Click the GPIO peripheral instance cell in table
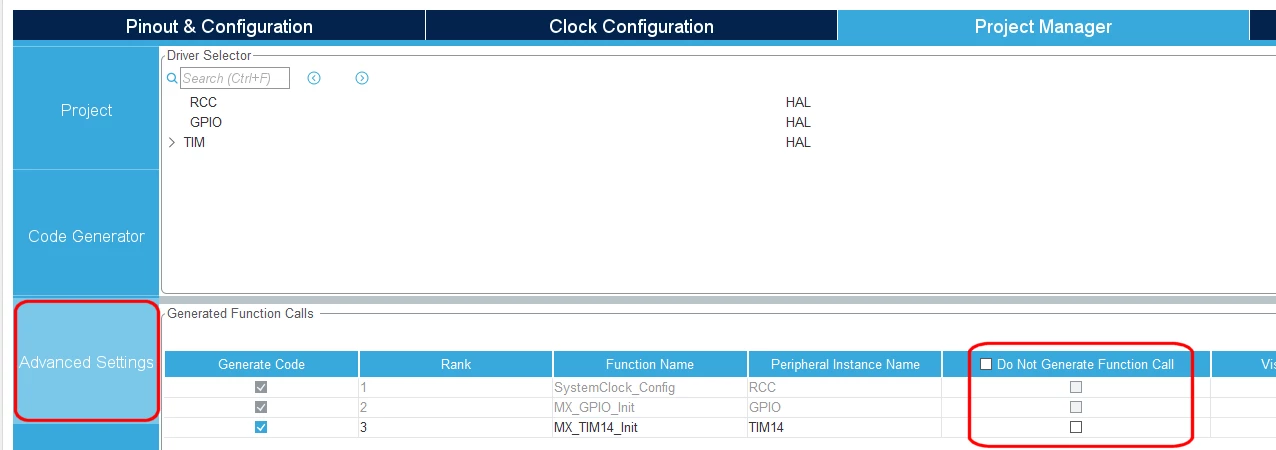The height and width of the screenshot is (450, 1276). coord(845,407)
